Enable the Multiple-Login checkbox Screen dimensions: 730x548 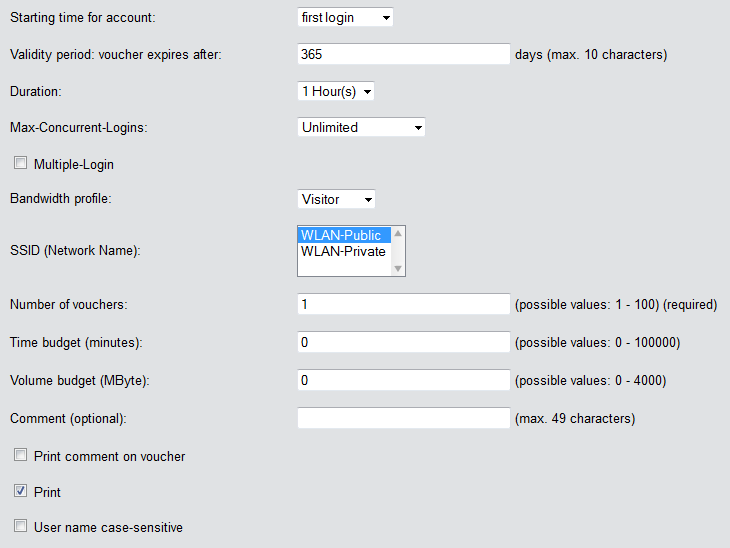[x=20, y=163]
